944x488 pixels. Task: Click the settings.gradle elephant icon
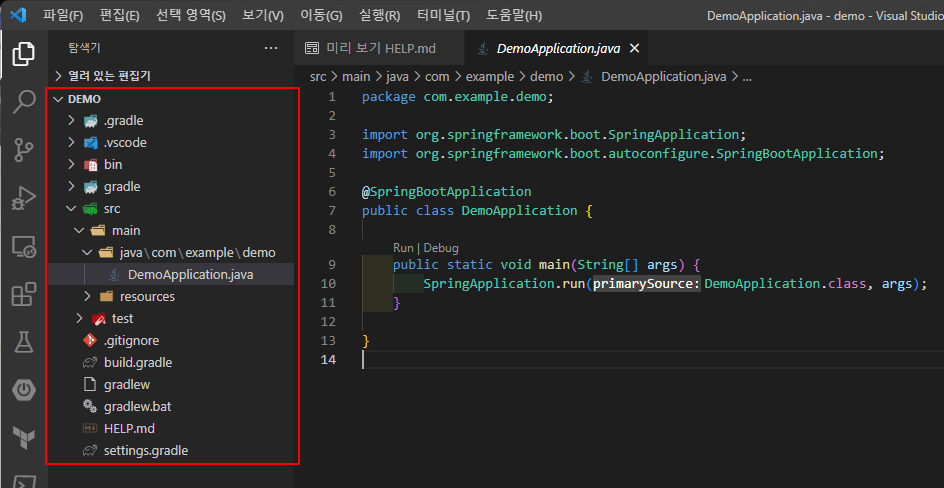[x=90, y=450]
